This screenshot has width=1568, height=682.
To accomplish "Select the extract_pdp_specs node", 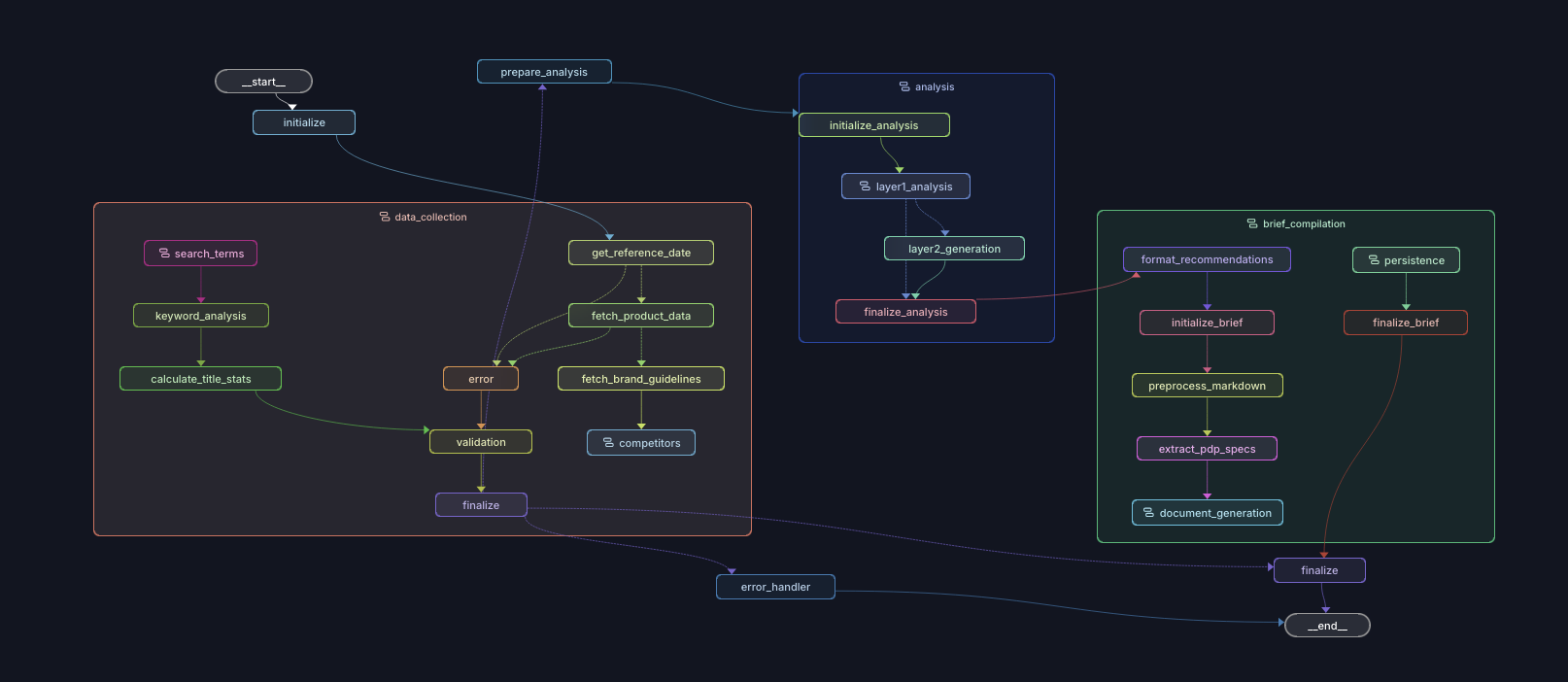I will tap(1207, 449).
